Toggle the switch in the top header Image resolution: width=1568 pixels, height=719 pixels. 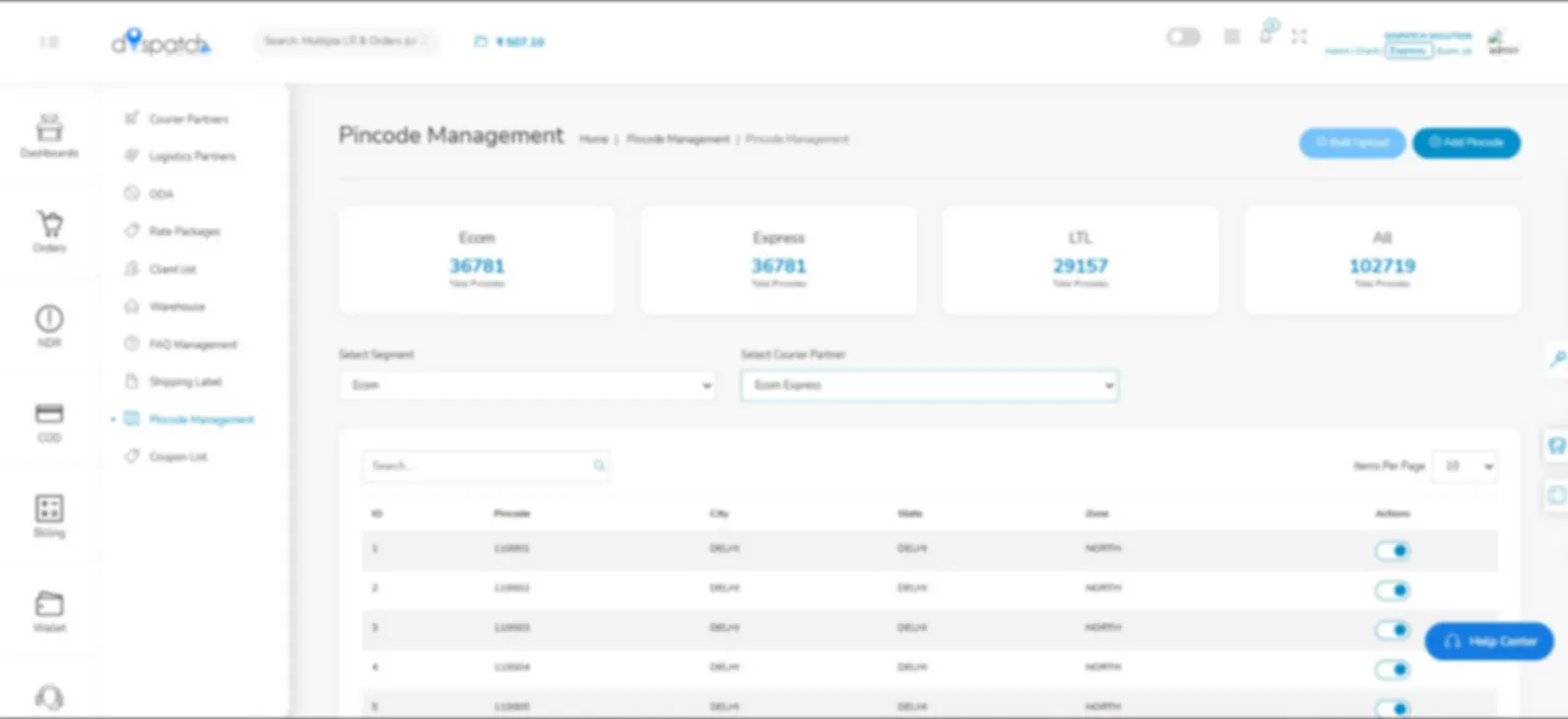[1183, 37]
